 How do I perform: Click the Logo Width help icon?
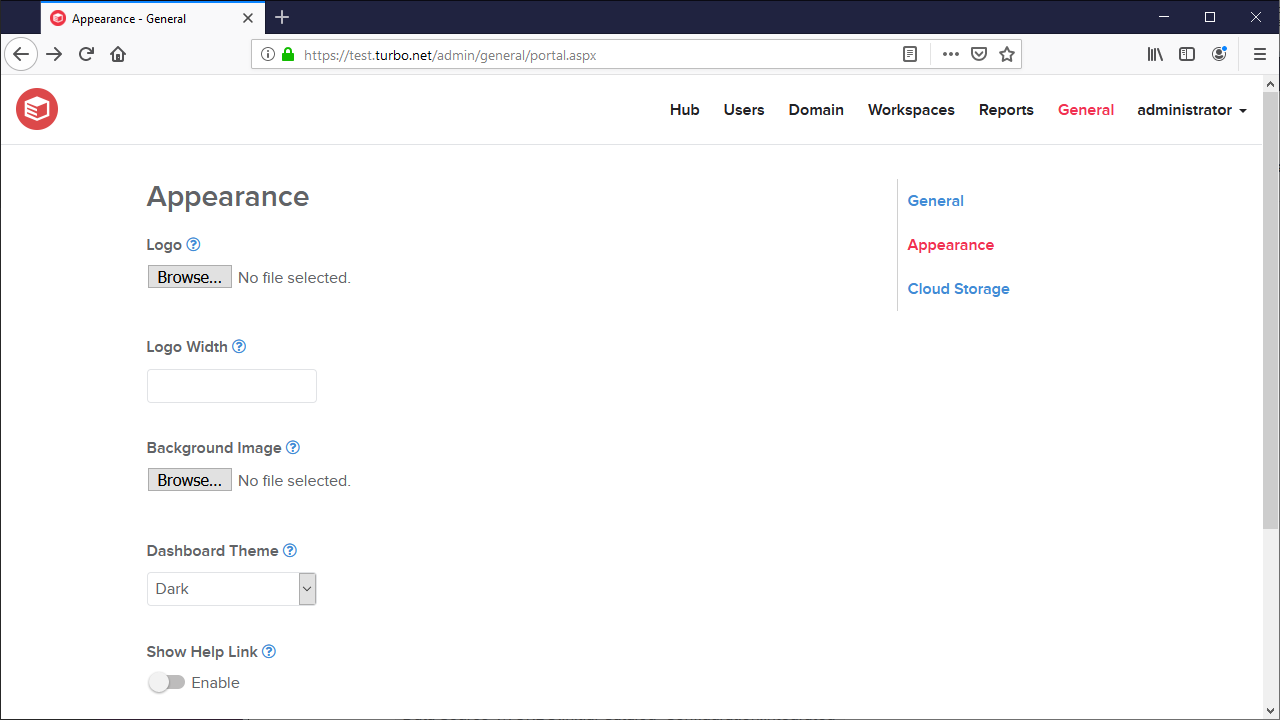click(x=239, y=346)
